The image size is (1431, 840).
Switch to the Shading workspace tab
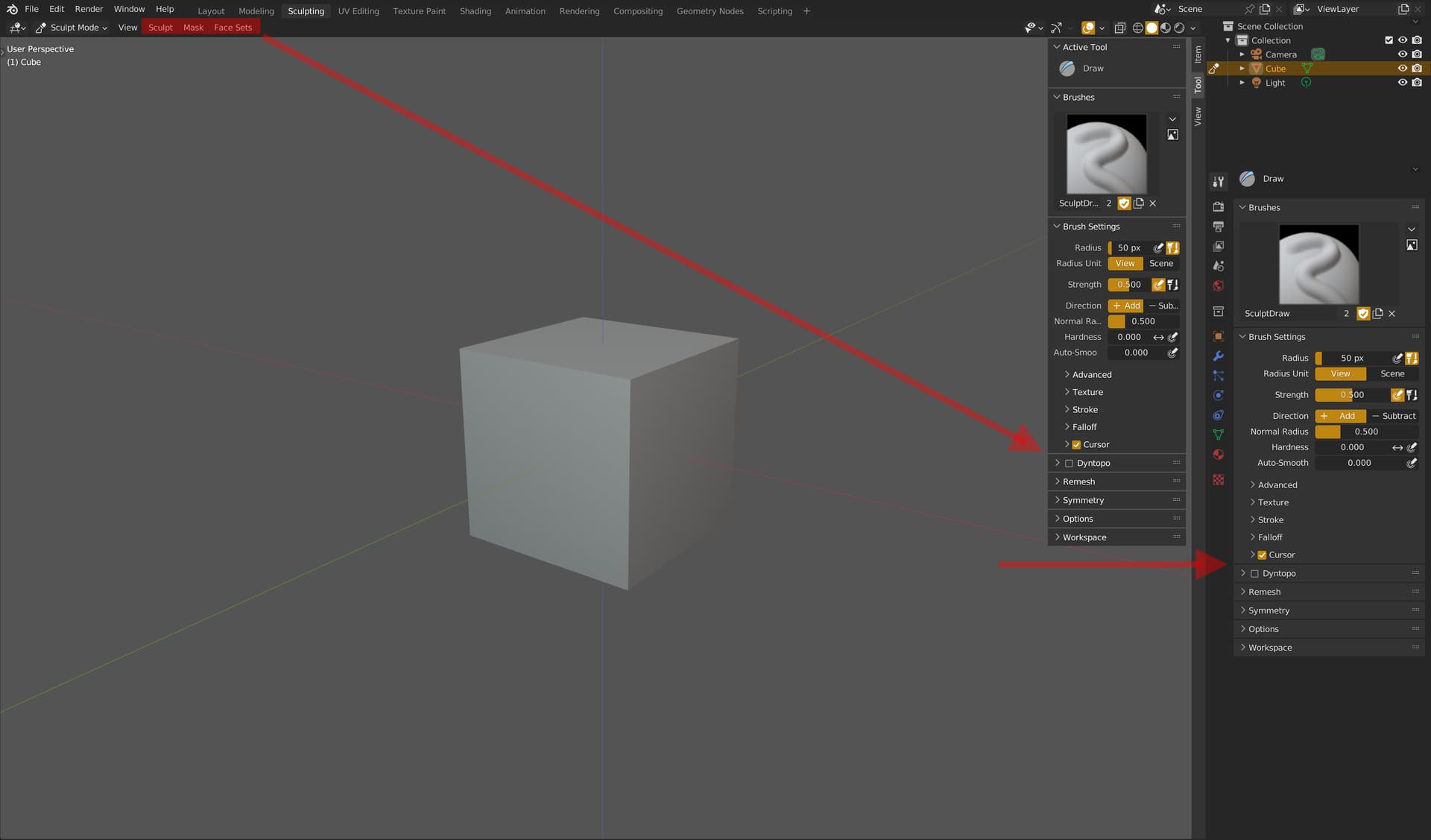[476, 10]
